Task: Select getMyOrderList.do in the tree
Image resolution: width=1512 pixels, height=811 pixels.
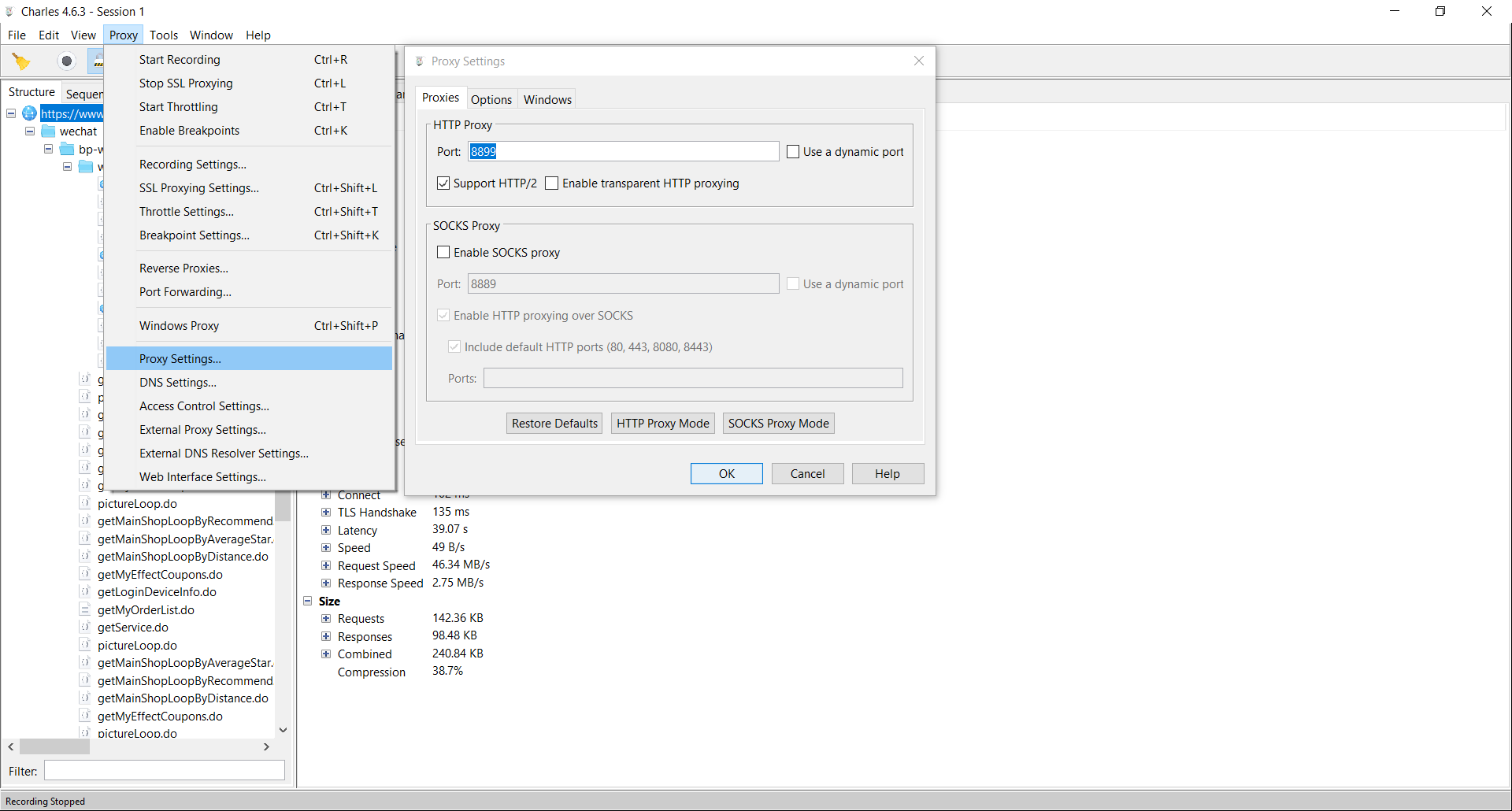Action: [x=146, y=610]
